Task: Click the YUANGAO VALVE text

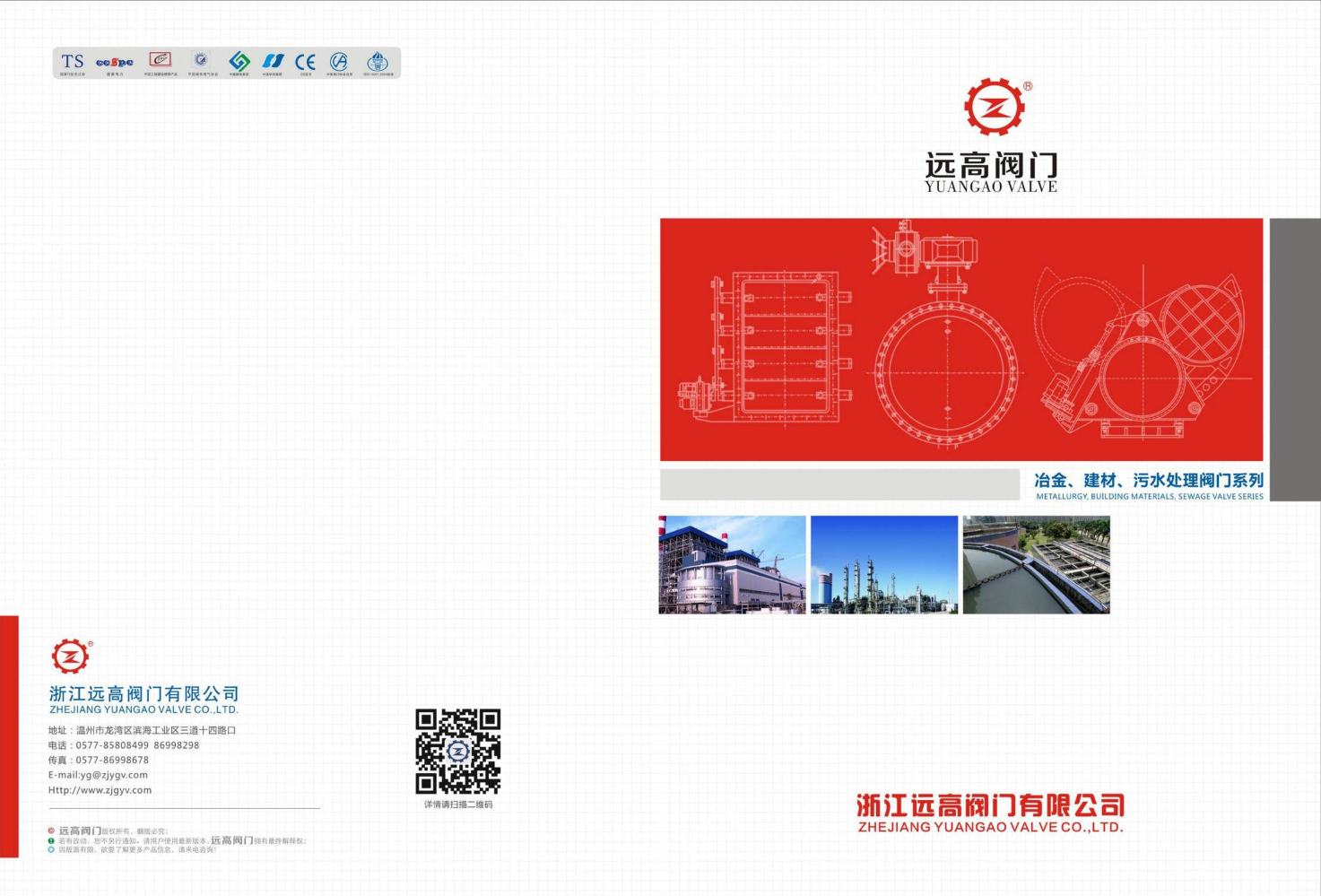Action: tap(991, 187)
